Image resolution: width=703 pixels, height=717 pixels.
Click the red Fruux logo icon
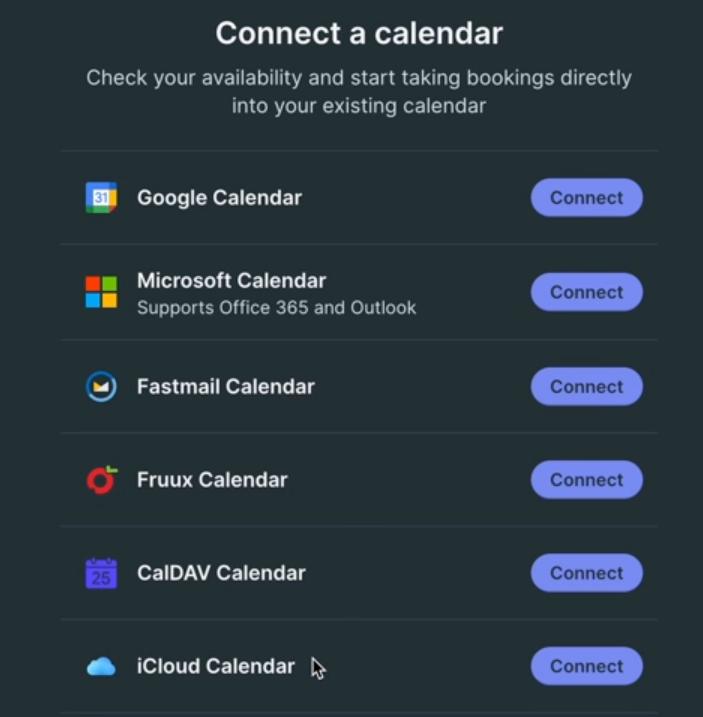[101, 480]
